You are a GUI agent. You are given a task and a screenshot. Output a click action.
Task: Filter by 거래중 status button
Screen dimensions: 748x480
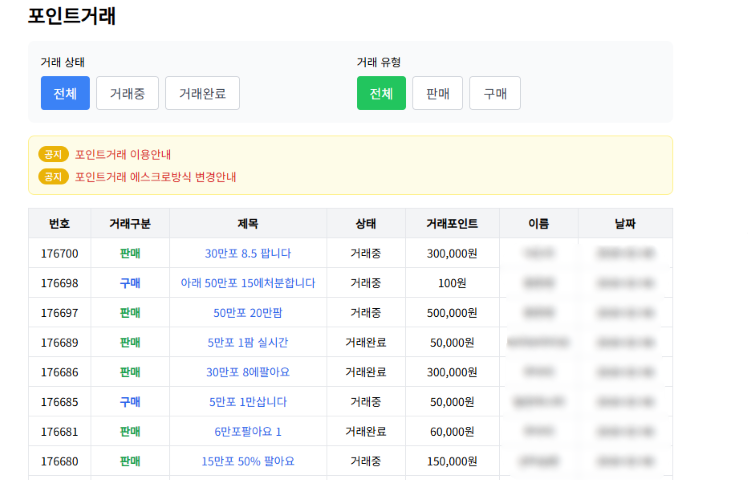(127, 93)
